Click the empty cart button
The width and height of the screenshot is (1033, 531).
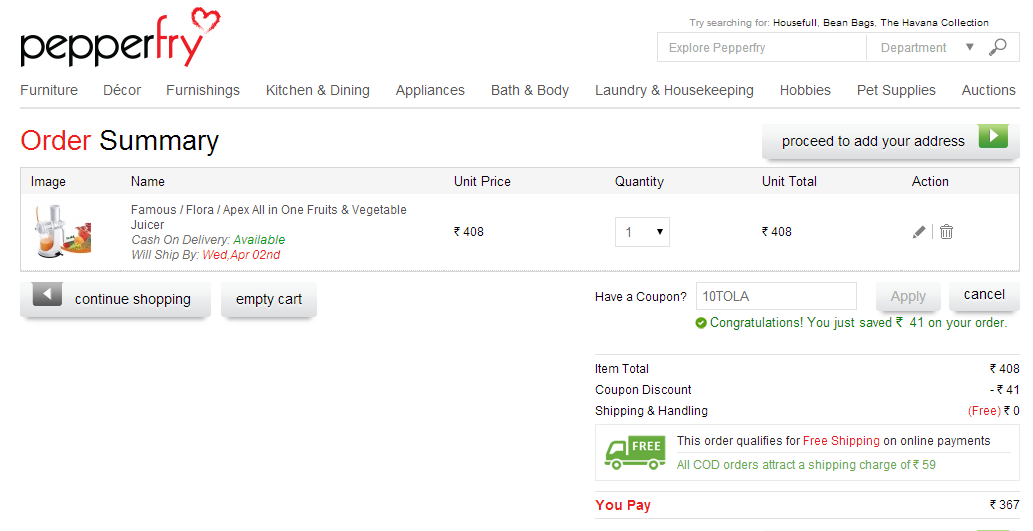tap(269, 299)
